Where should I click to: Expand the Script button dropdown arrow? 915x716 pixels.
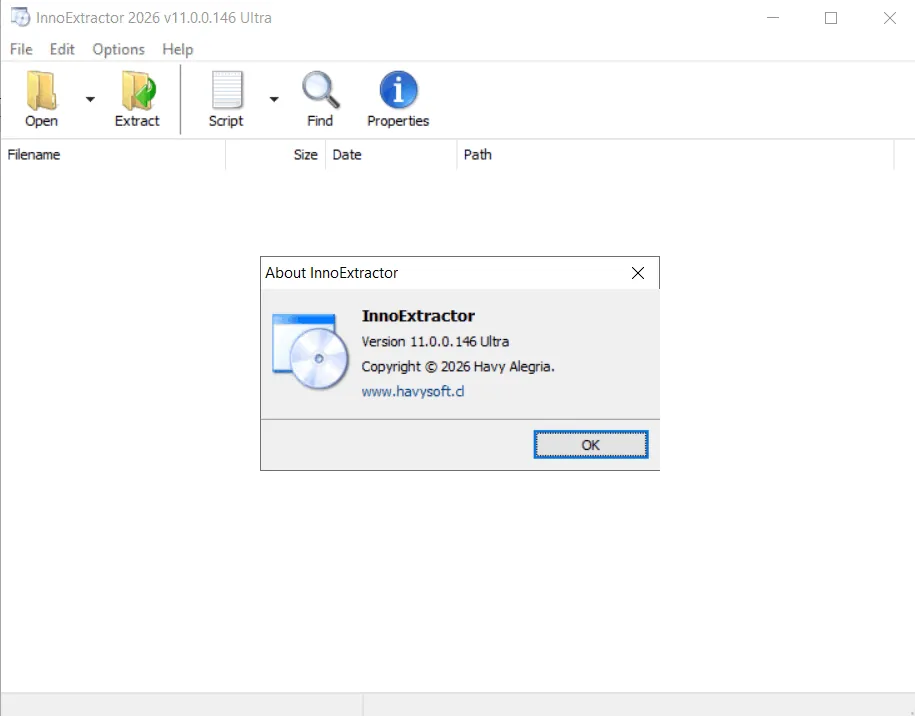pyautogui.click(x=274, y=99)
